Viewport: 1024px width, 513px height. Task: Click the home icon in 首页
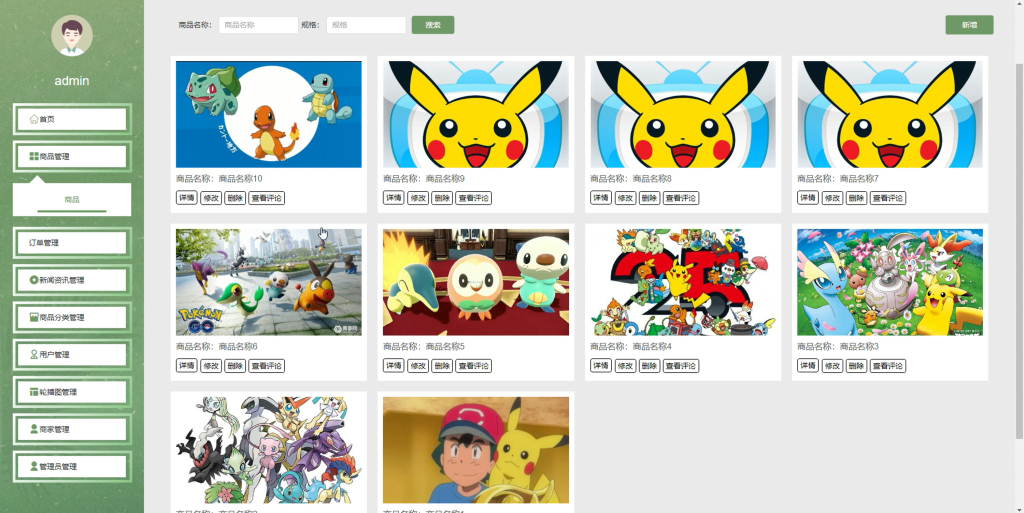34,119
